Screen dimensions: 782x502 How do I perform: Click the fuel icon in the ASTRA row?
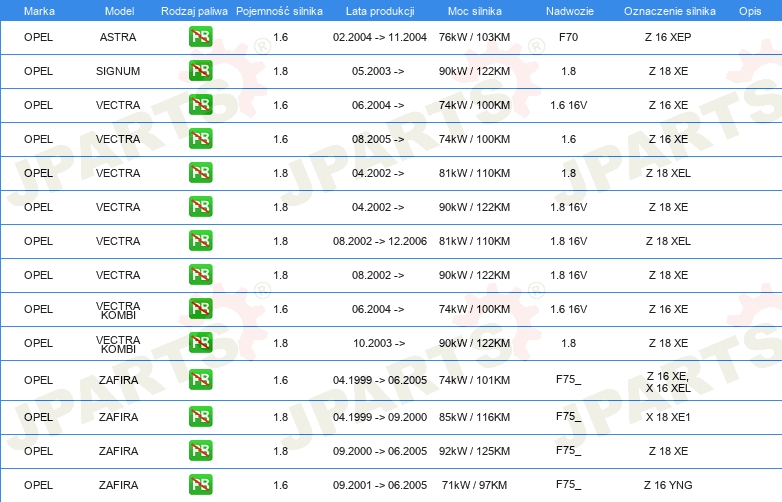pyautogui.click(x=200, y=37)
